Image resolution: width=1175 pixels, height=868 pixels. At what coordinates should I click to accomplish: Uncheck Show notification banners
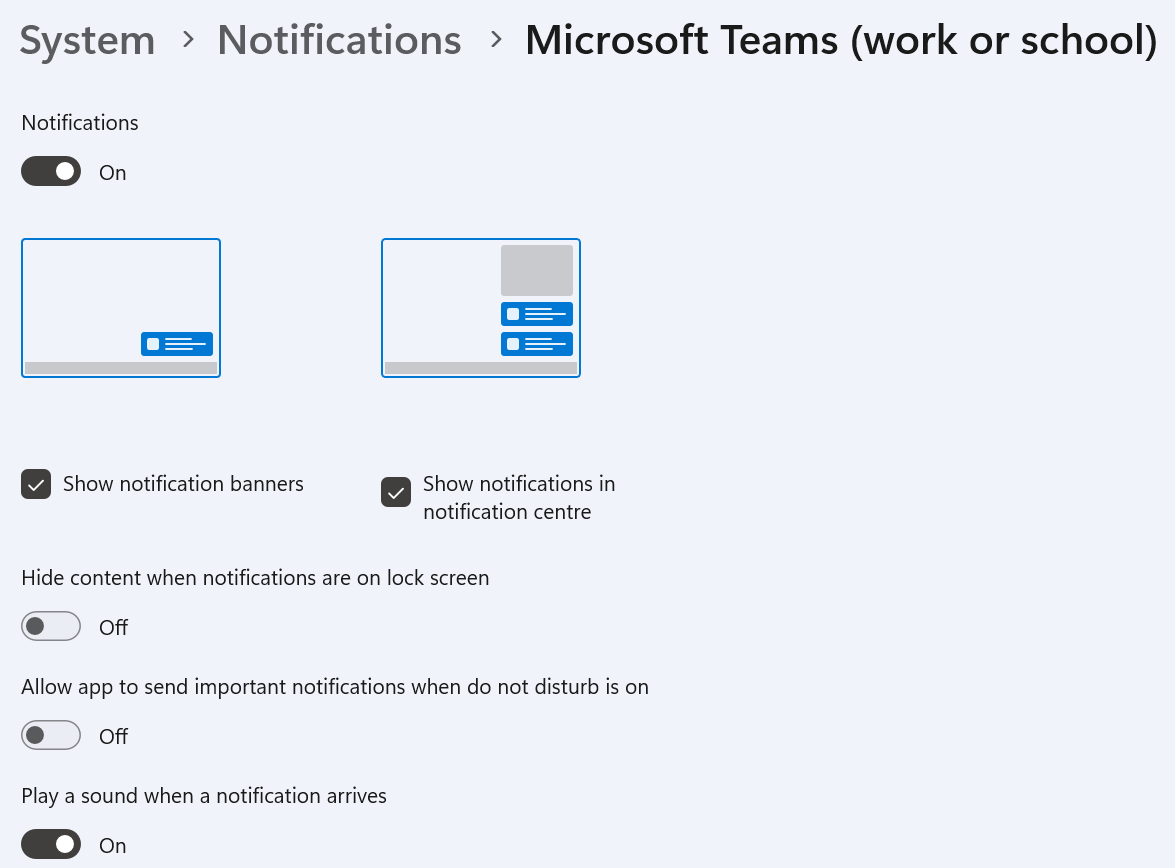[x=36, y=484]
